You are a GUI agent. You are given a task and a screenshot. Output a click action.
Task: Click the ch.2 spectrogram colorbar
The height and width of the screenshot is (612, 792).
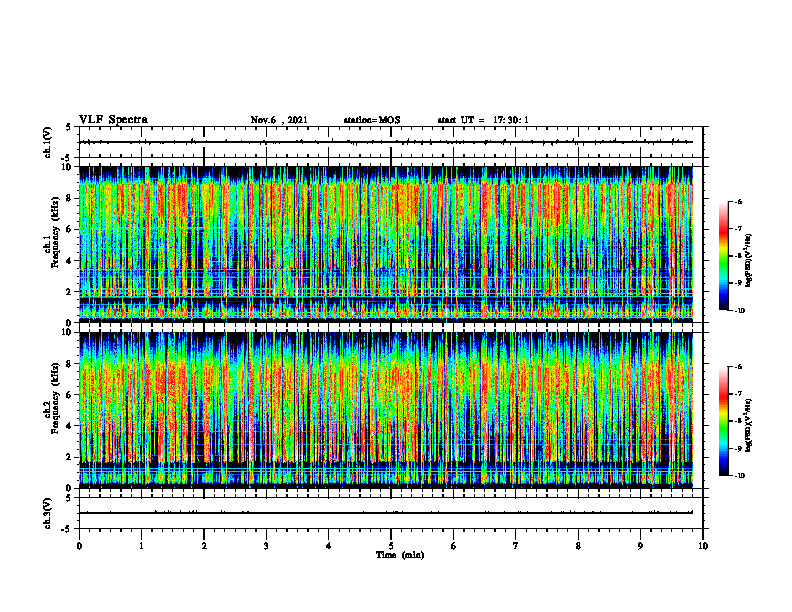(723, 421)
